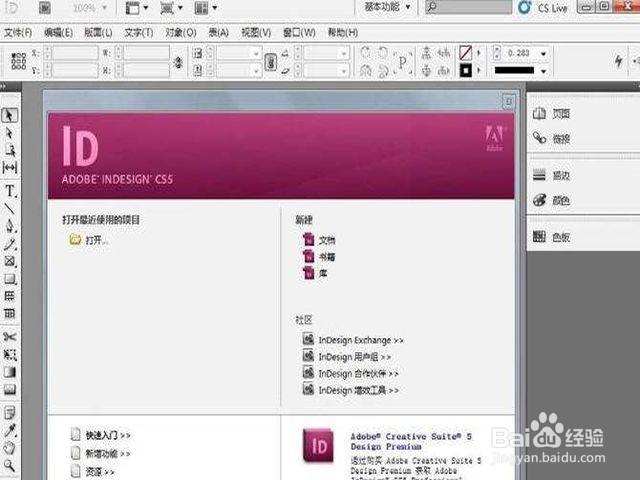
Task: Click the fill color None swatch
Action: click(466, 53)
